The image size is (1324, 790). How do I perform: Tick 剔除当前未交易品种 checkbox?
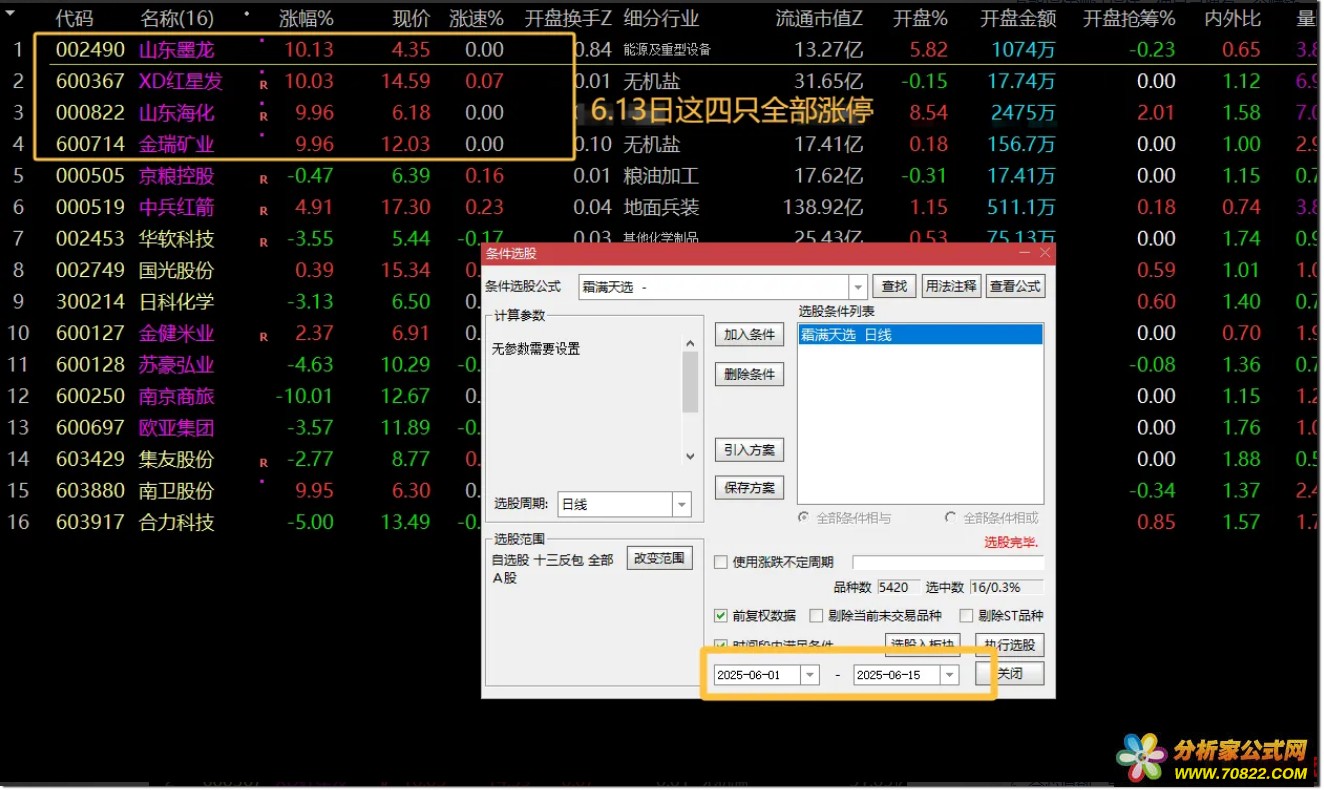click(816, 616)
